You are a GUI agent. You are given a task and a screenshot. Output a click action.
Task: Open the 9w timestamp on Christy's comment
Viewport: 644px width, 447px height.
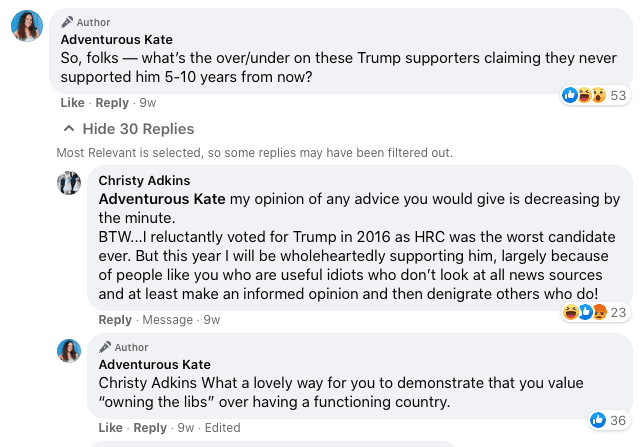(x=212, y=320)
